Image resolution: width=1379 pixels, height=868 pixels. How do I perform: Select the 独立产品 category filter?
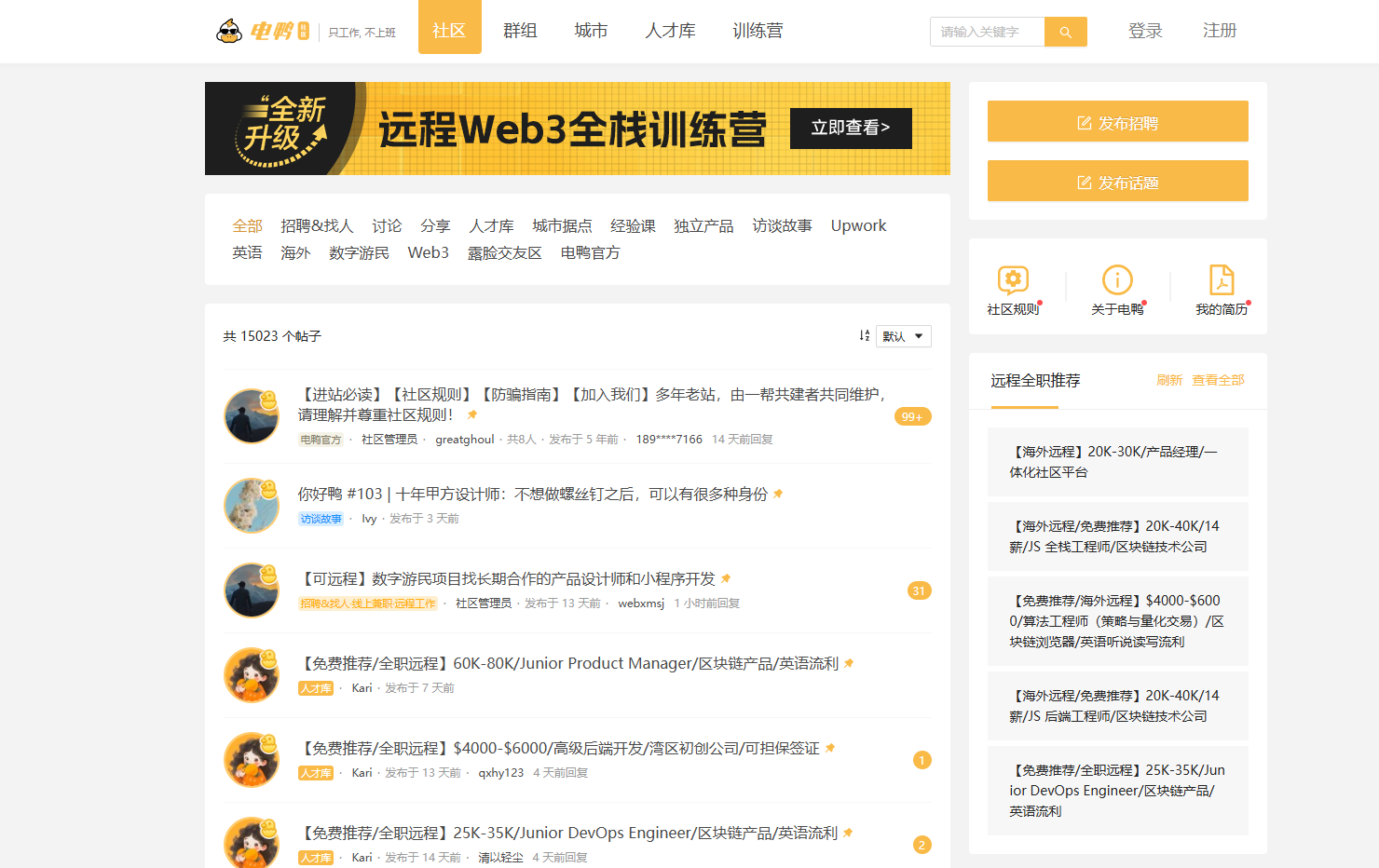[x=703, y=225]
